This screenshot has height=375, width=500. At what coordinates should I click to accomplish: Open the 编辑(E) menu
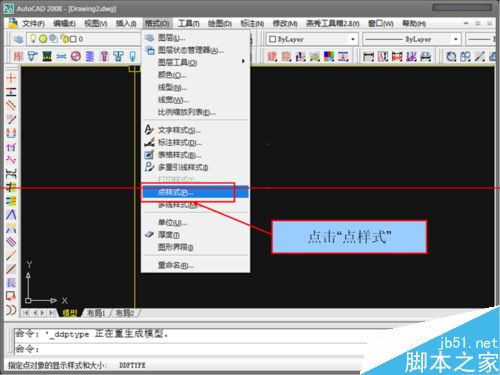[x=64, y=24]
